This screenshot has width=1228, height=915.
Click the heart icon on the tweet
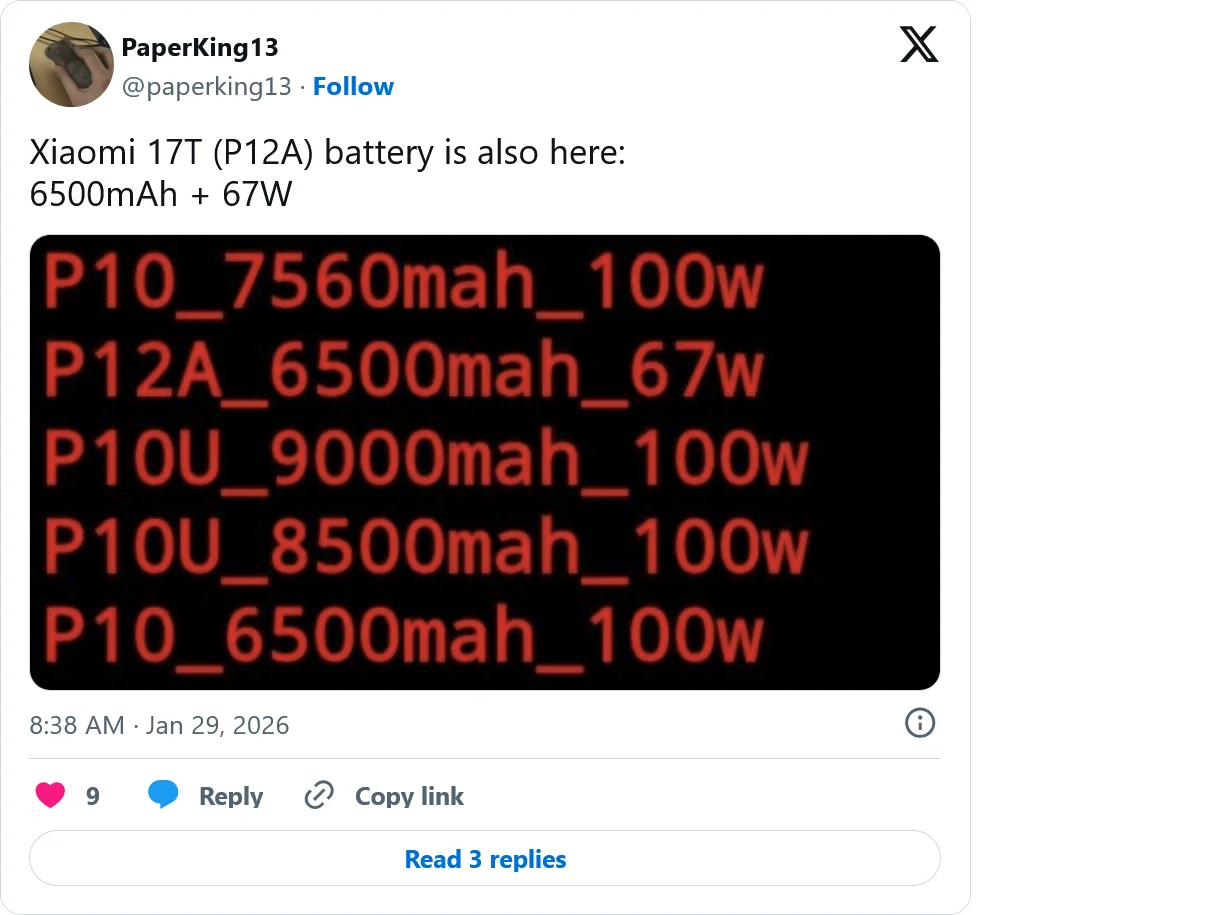(50, 794)
